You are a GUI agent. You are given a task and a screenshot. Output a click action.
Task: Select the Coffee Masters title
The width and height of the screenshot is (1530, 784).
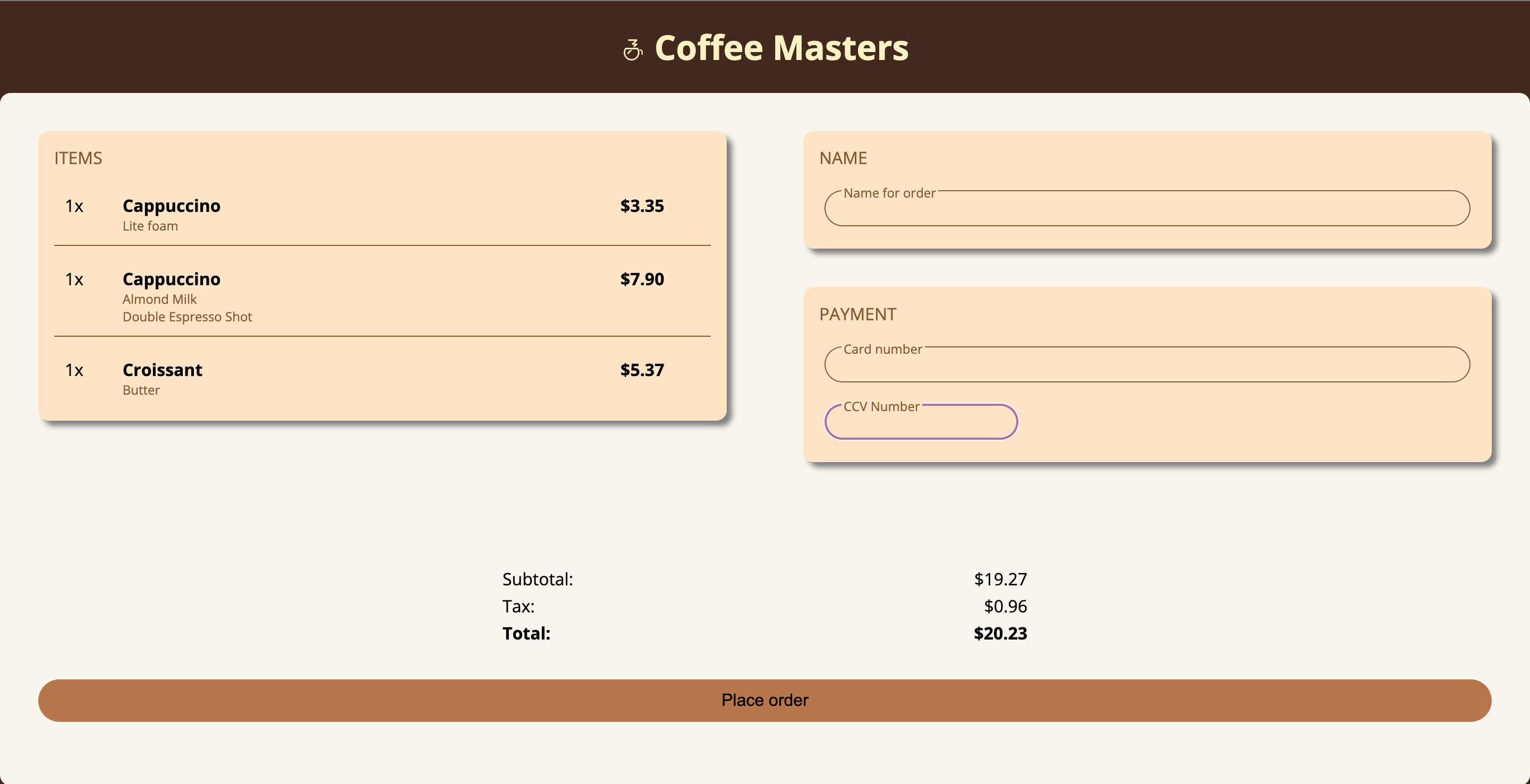click(780, 47)
